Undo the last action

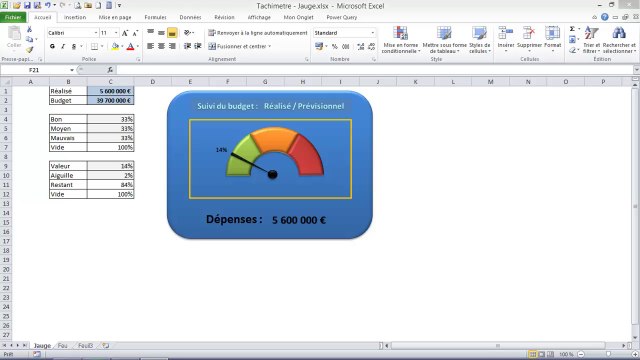point(48,5)
